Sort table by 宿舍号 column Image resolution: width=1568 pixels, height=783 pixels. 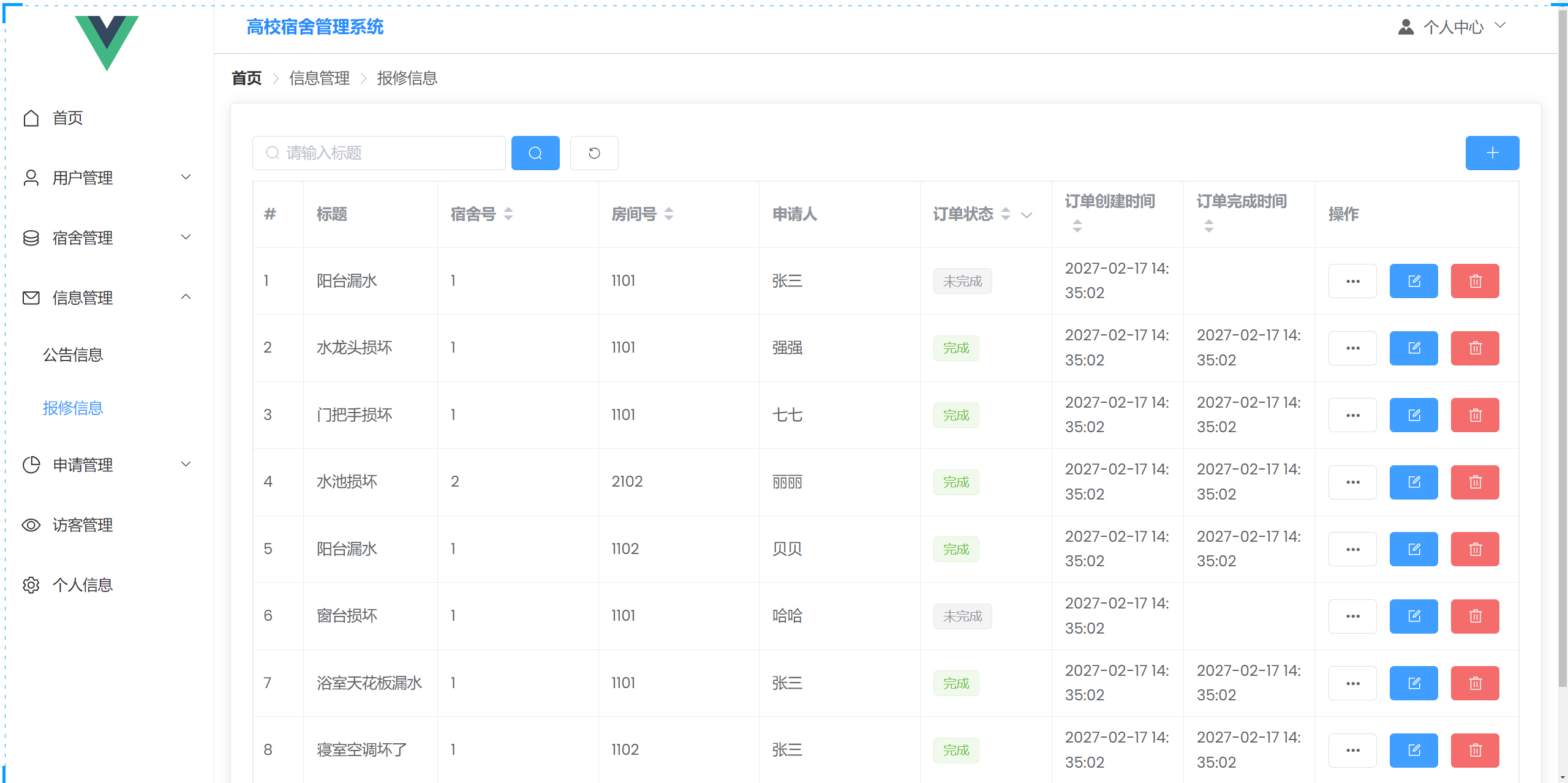point(508,214)
